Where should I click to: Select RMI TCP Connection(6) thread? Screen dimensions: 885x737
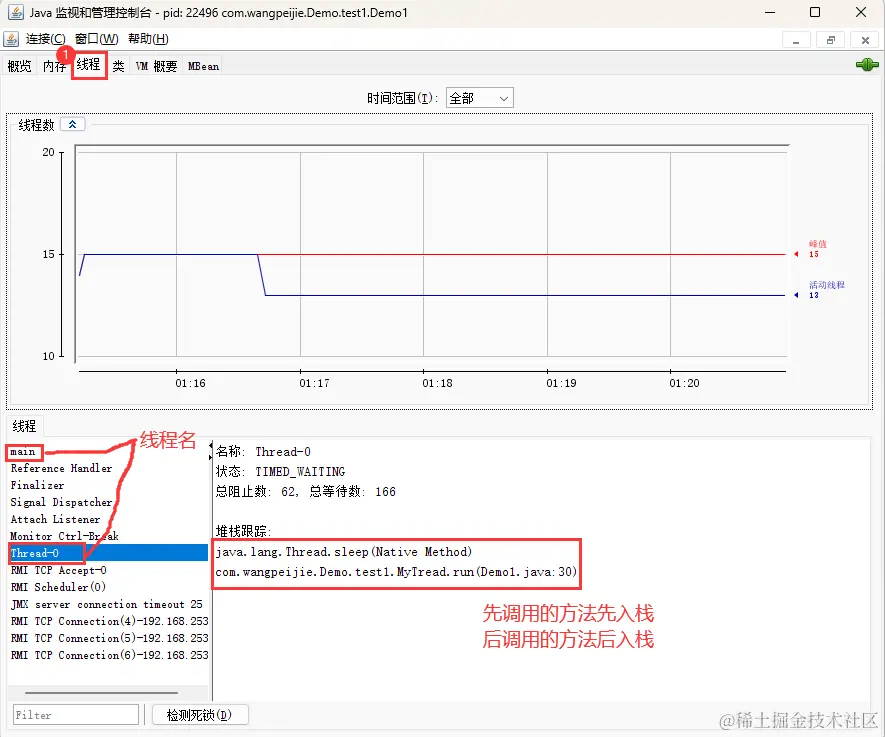tap(108, 655)
